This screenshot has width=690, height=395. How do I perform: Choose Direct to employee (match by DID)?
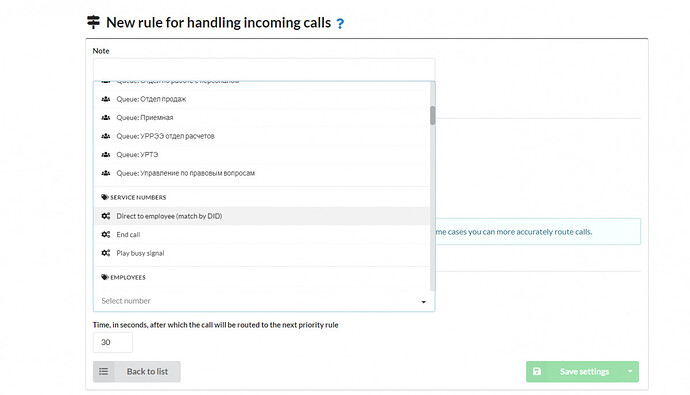click(x=262, y=216)
